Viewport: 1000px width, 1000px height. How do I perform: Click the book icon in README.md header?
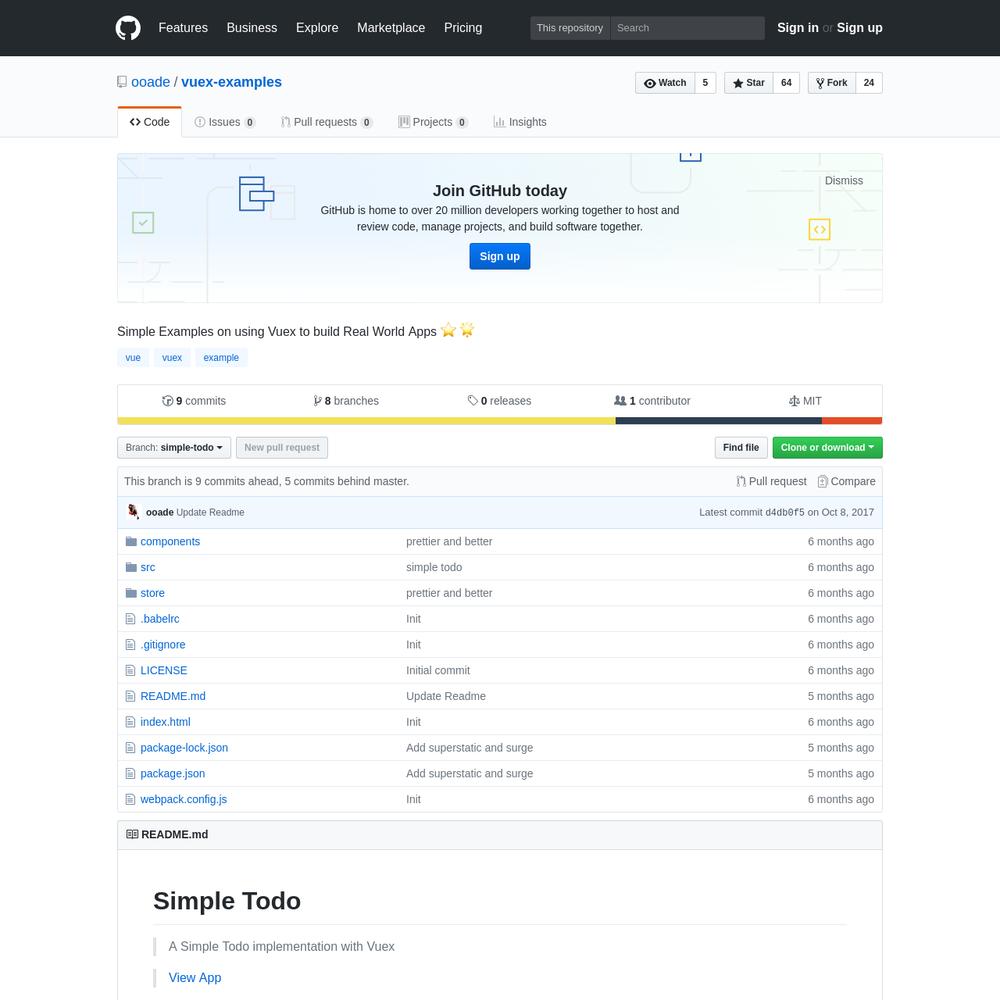(132, 834)
